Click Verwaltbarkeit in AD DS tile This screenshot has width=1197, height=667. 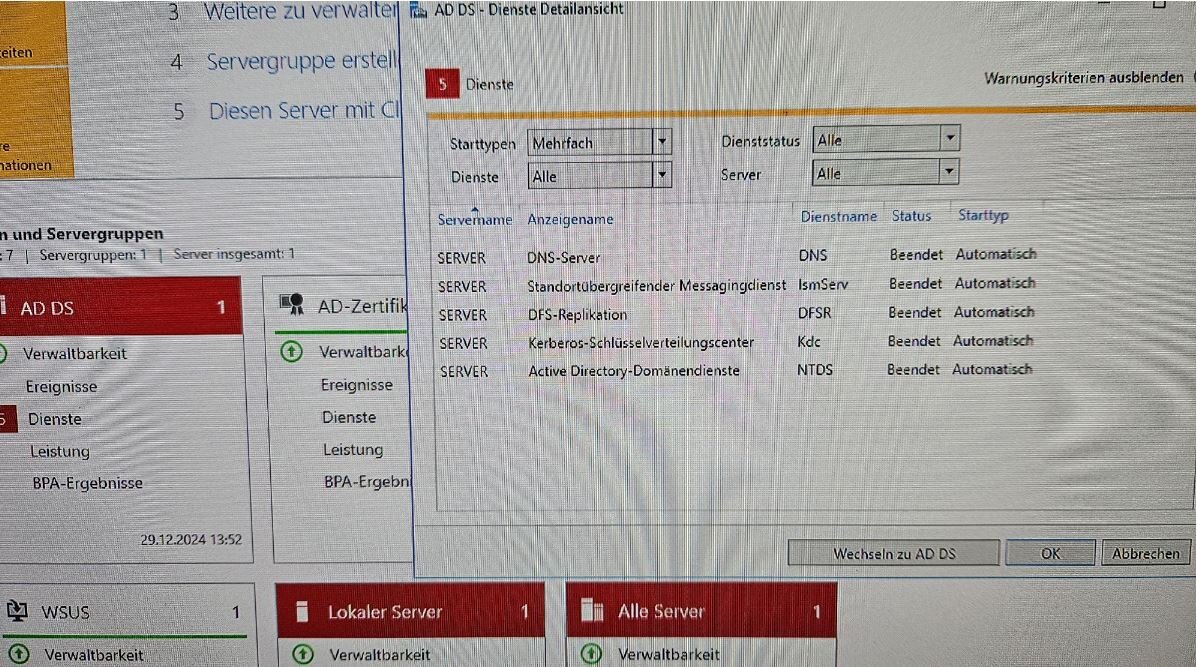75,354
